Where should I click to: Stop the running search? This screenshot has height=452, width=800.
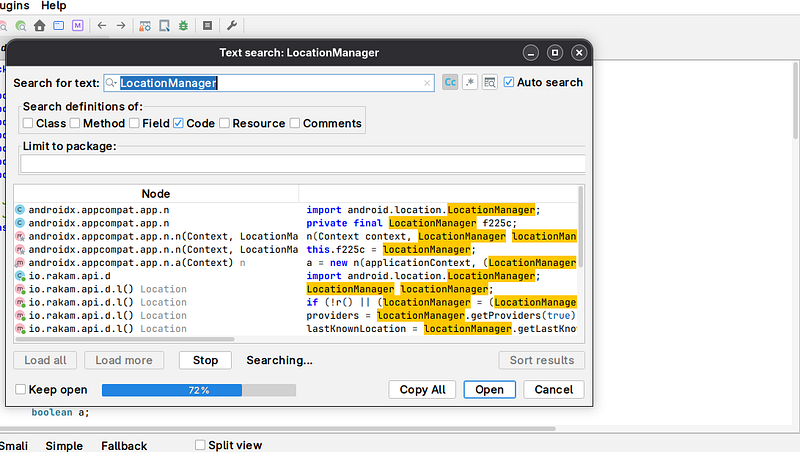(x=205, y=360)
